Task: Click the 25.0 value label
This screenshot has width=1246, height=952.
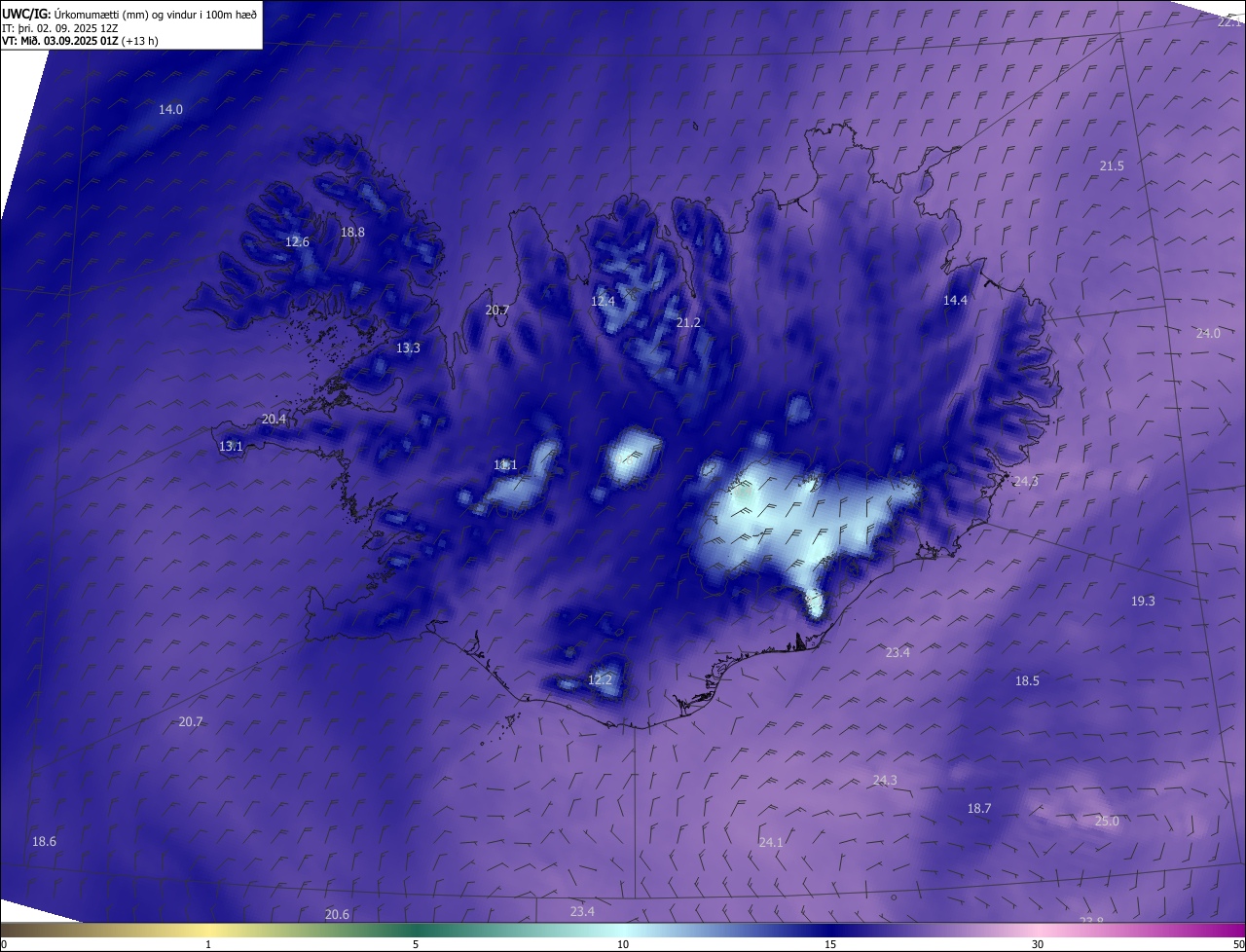Action: tap(1107, 822)
